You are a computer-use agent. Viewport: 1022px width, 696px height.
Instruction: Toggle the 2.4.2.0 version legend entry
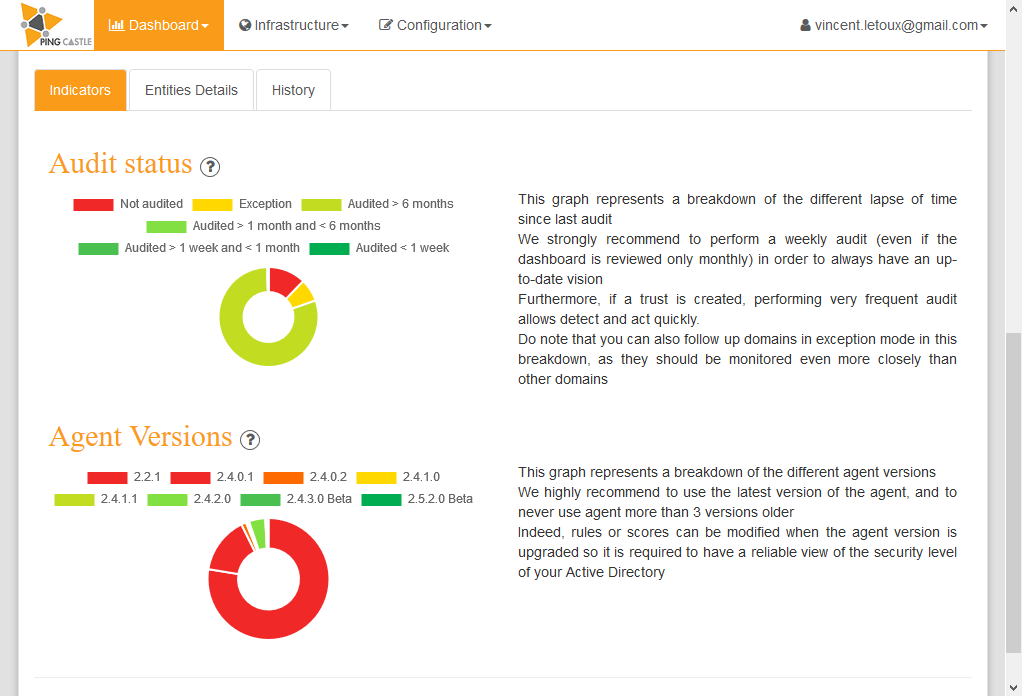[x=189, y=499]
